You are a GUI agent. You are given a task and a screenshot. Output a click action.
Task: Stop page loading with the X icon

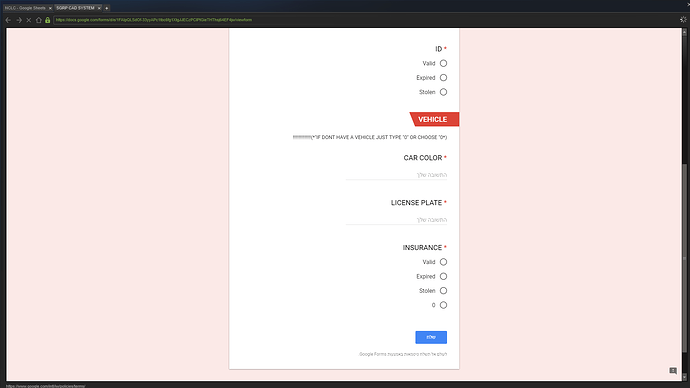29,20
